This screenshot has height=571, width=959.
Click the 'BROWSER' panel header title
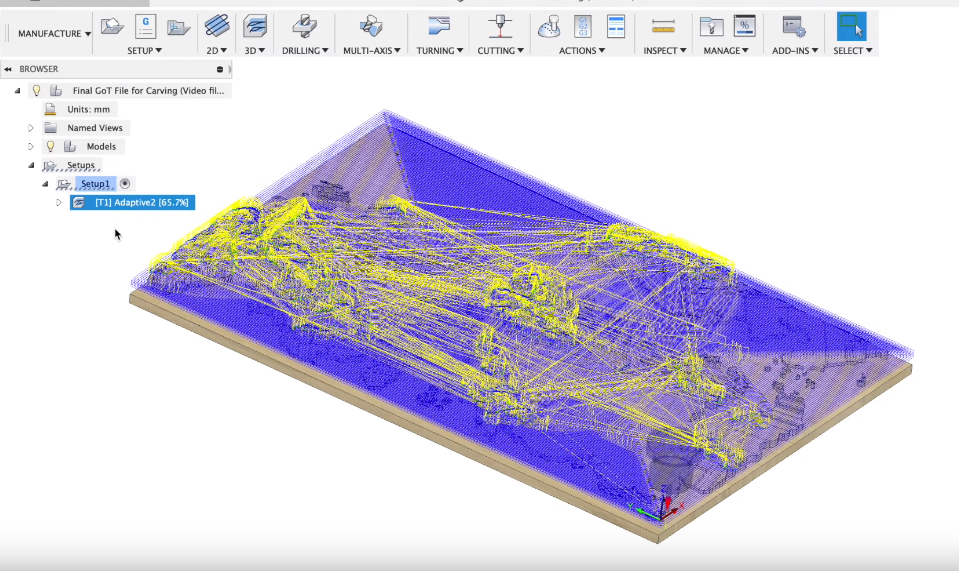[39, 69]
